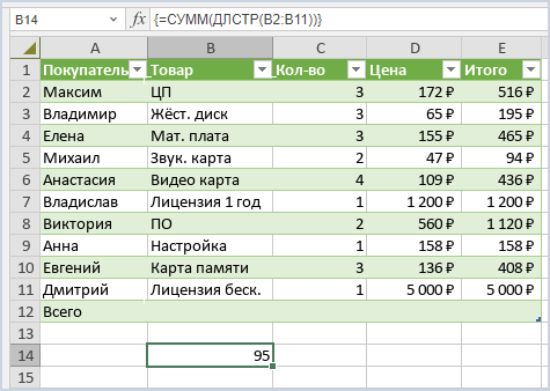Click the price cell 65 ₽
This screenshot has height=391, width=550.
[x=414, y=114]
